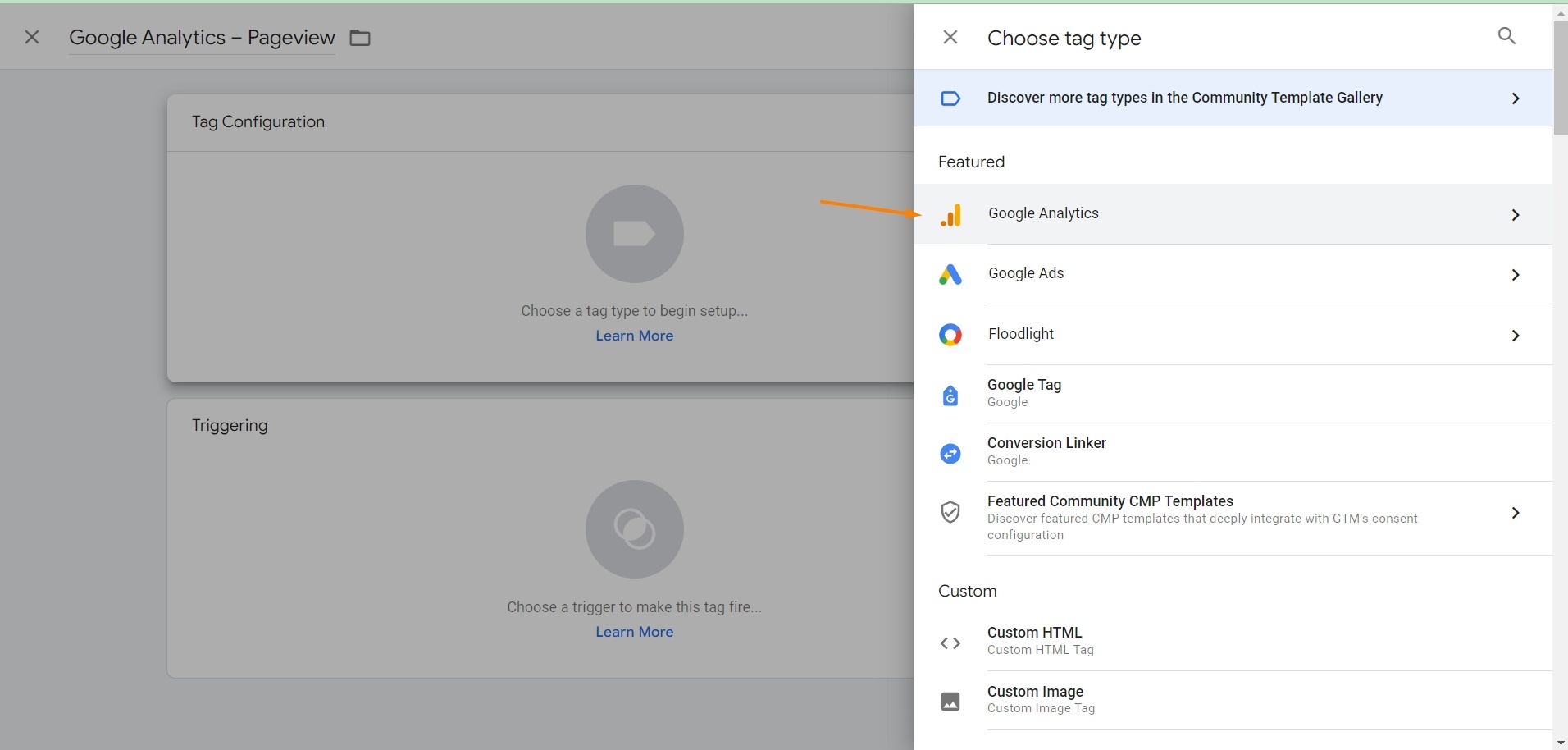The width and height of the screenshot is (1568, 750).
Task: Open search in Choose tag type panel
Action: (x=1506, y=35)
